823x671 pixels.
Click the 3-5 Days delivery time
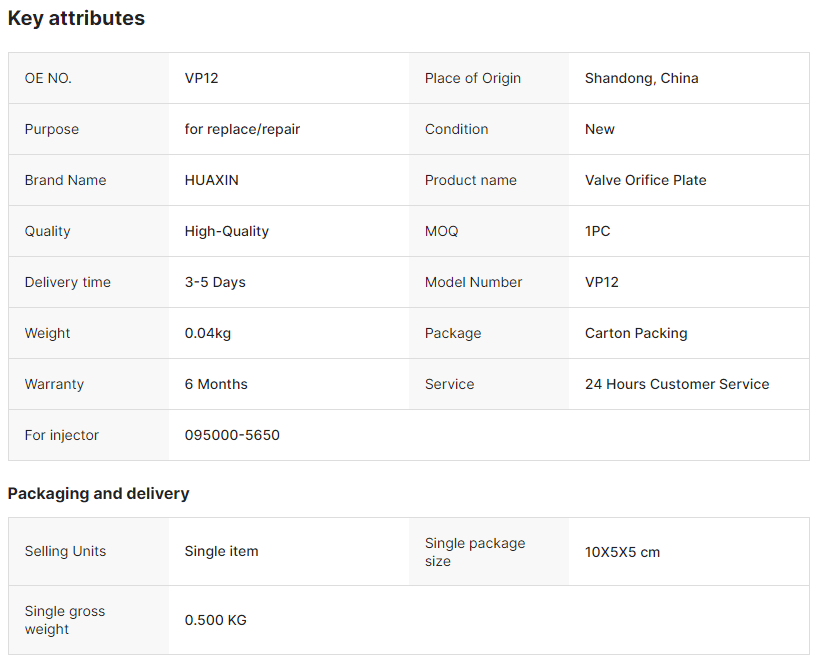pos(215,282)
